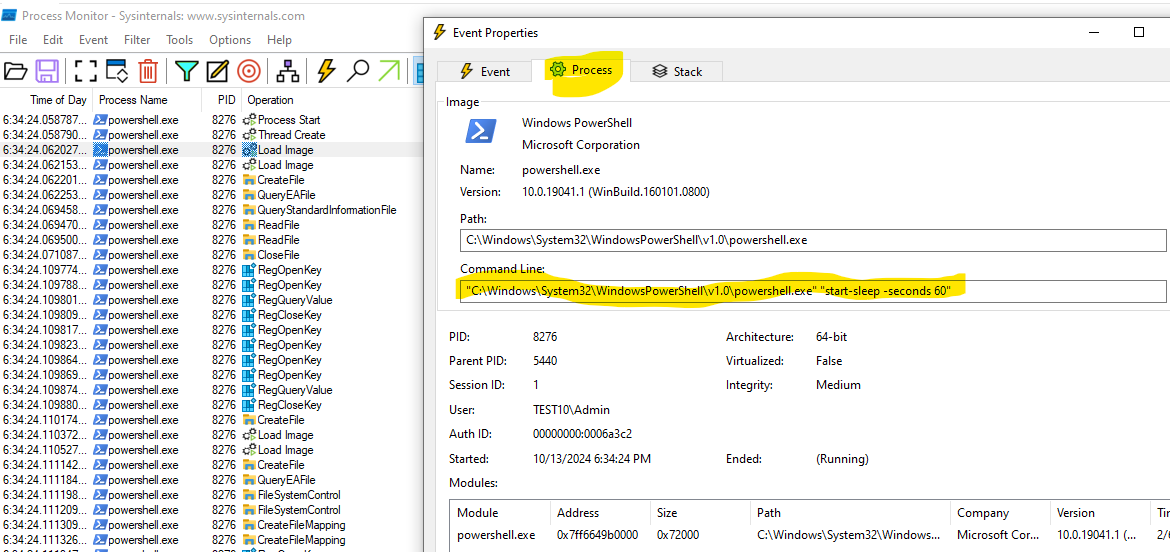Open the Tools menu
This screenshot has width=1170, height=552.
pos(180,40)
